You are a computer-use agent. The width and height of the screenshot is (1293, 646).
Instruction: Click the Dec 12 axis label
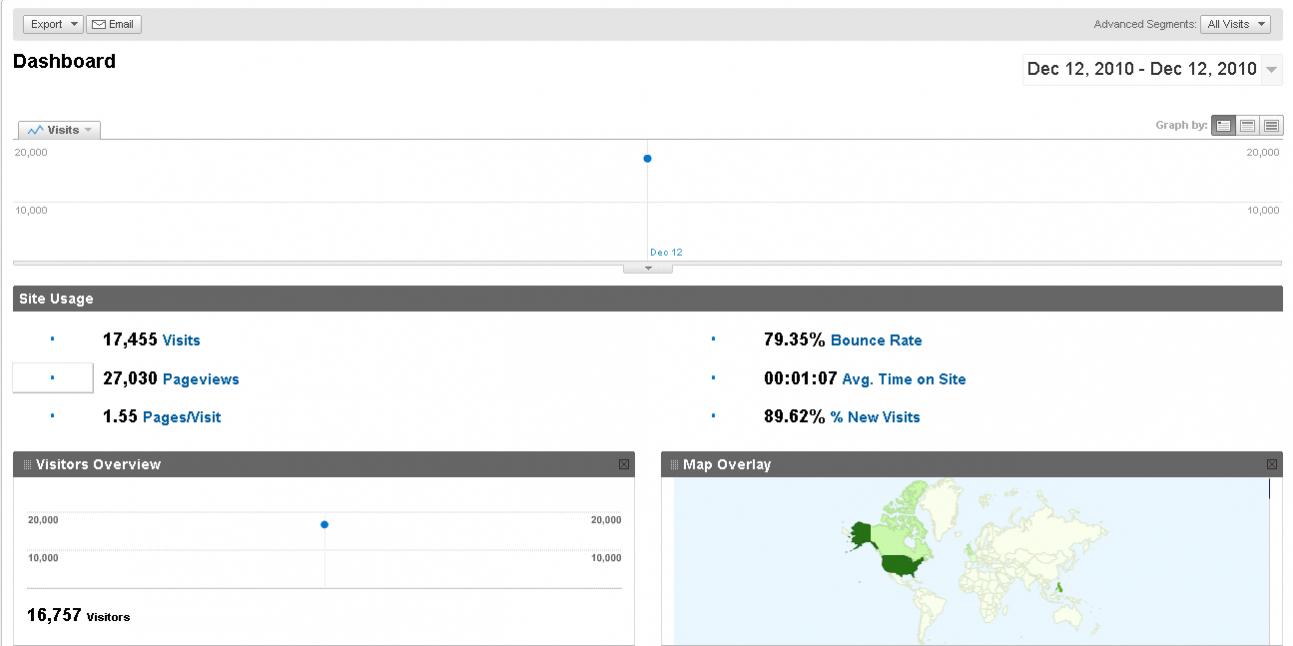(666, 252)
